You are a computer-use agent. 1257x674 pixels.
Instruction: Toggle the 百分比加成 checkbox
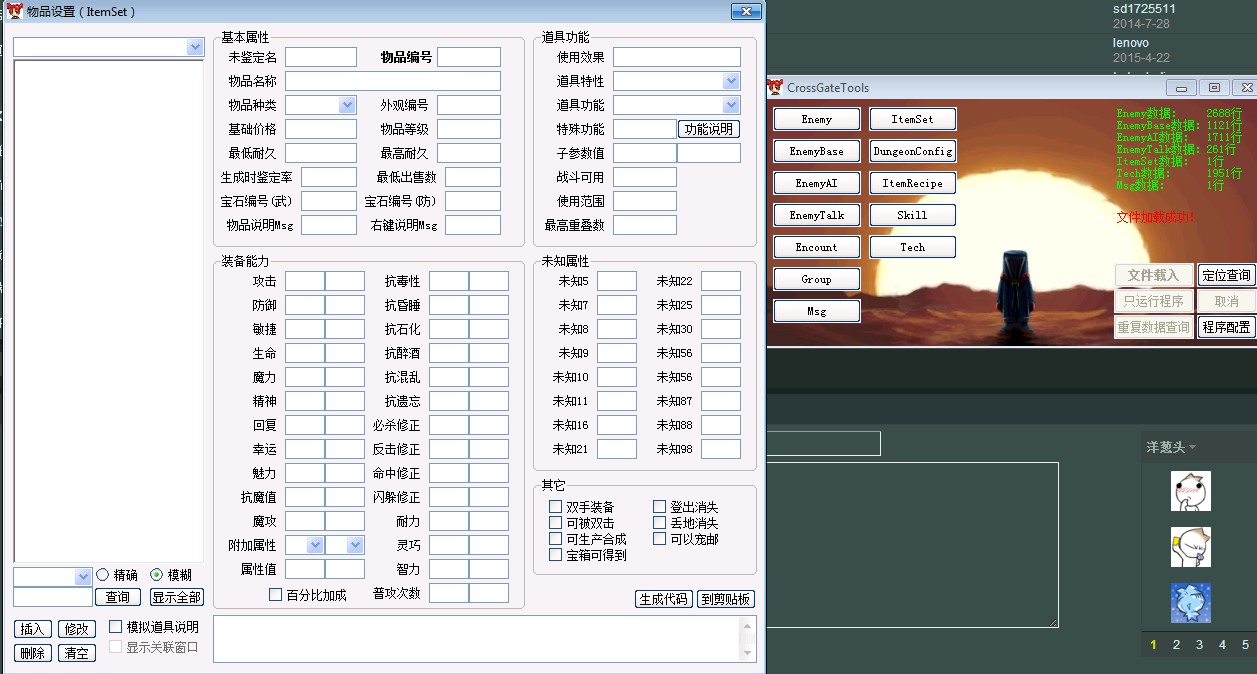[276, 595]
